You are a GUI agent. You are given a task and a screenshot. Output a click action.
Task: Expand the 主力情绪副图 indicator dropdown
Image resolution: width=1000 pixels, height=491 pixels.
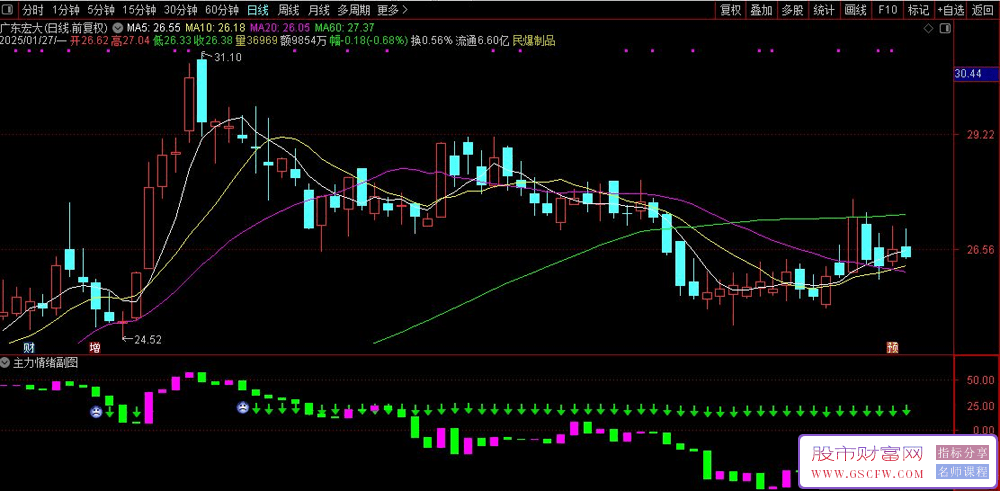[5, 363]
